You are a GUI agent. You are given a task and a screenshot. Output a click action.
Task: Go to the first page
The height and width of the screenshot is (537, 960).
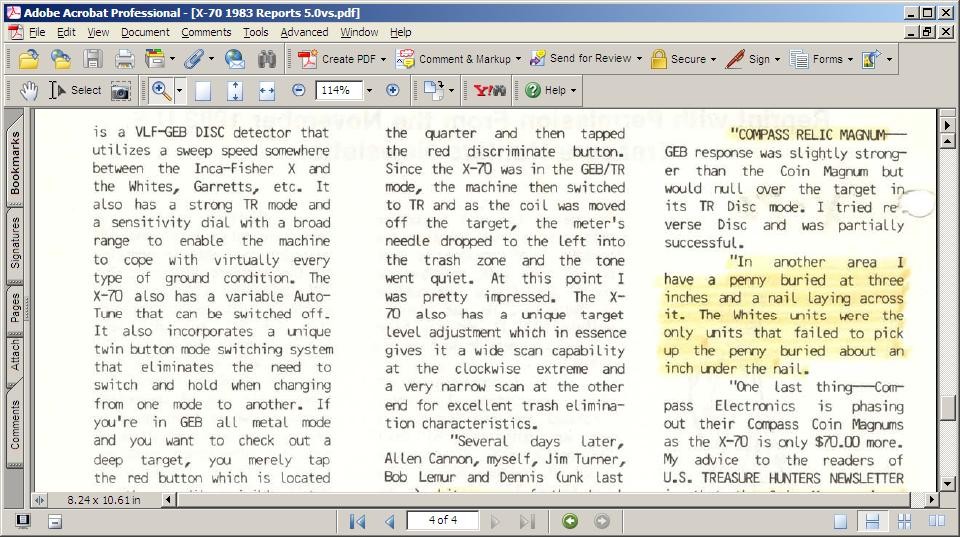point(358,521)
